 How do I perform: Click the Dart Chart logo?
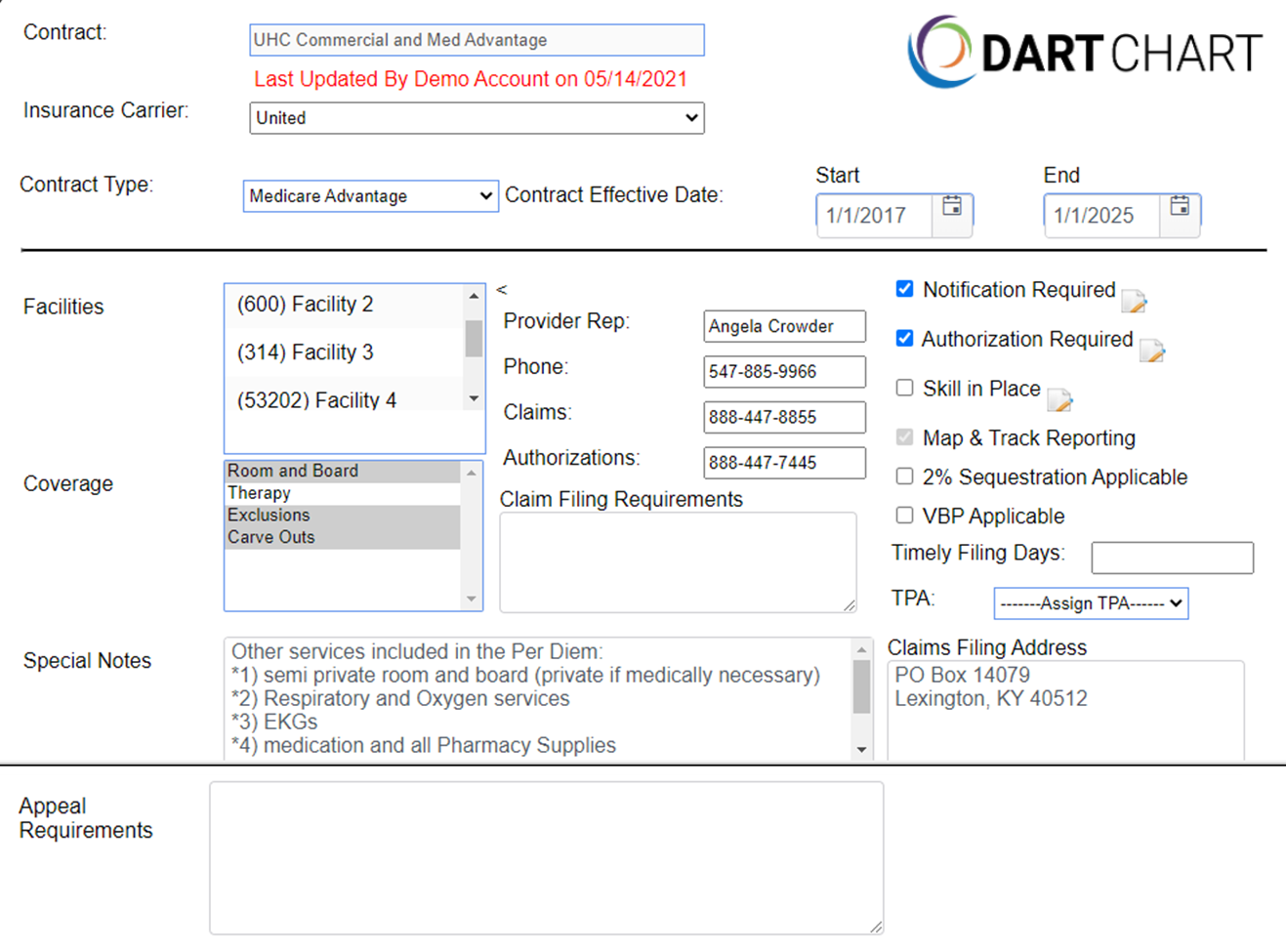(1084, 52)
